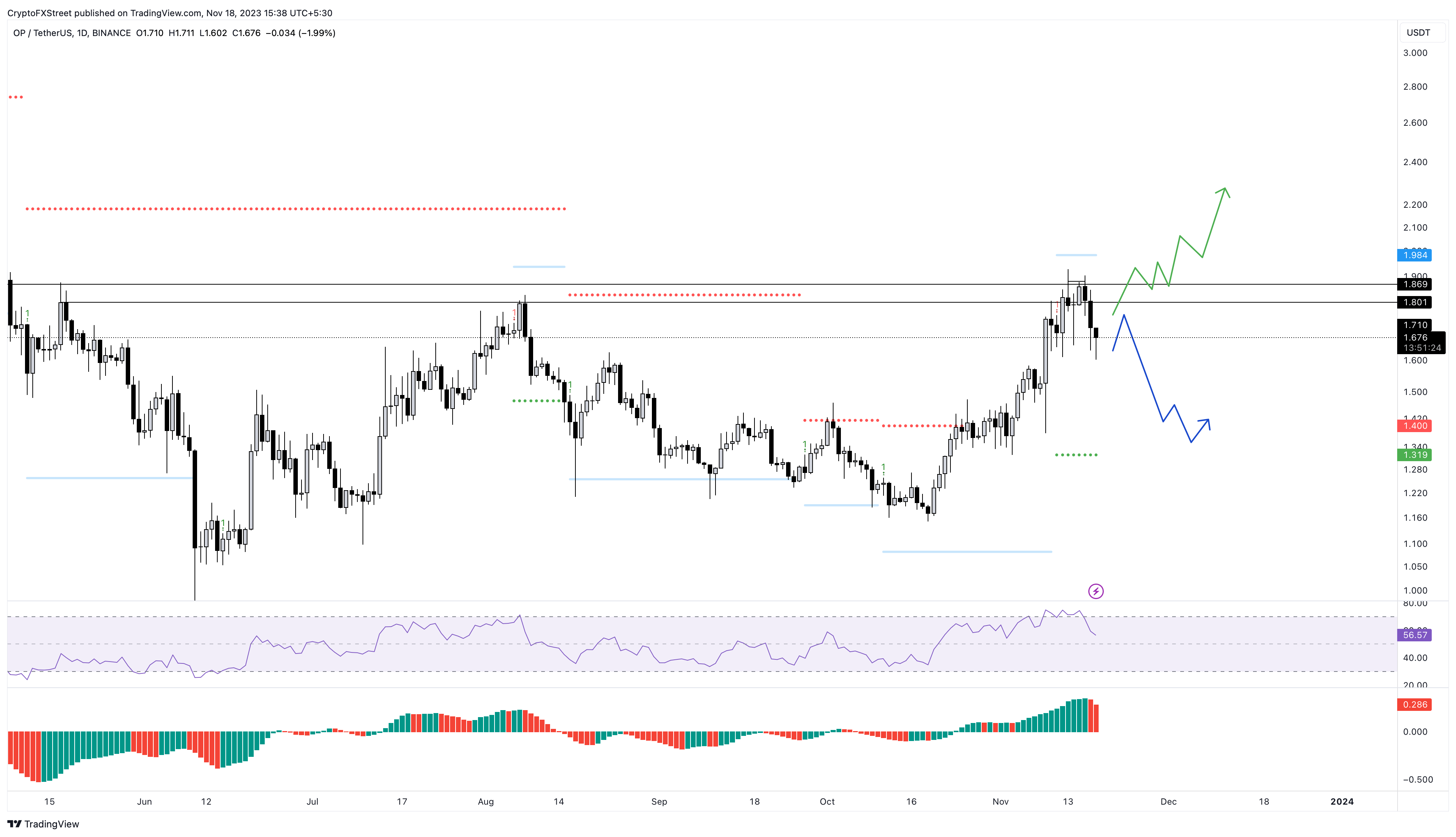Click the 2.200 price axis label
1456x837 pixels.
[1415, 204]
